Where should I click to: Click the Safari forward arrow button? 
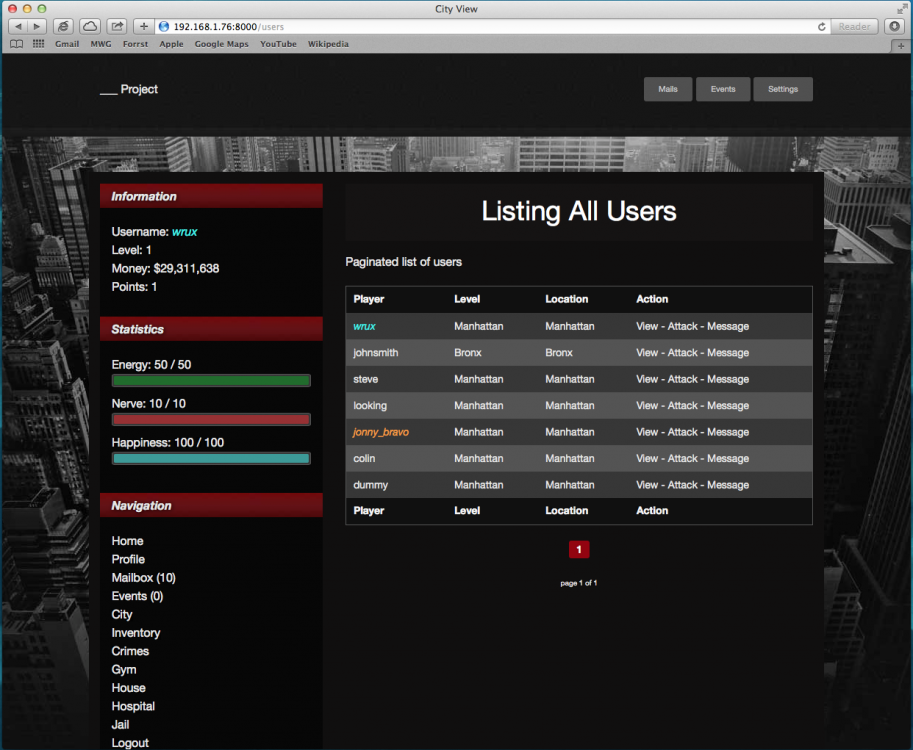pyautogui.click(x=37, y=26)
